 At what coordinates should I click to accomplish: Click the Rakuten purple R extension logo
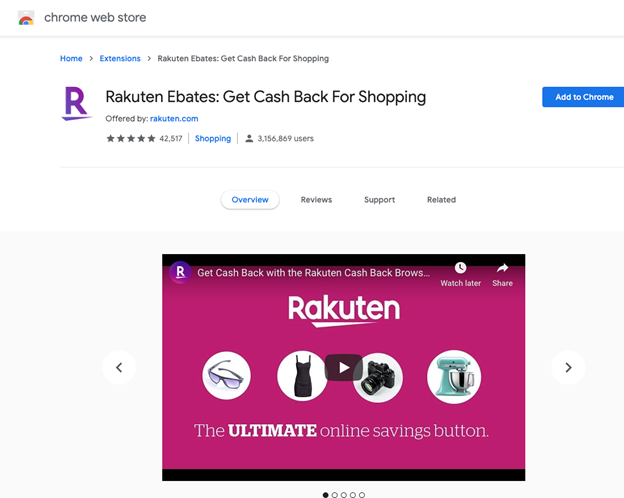(x=76, y=104)
